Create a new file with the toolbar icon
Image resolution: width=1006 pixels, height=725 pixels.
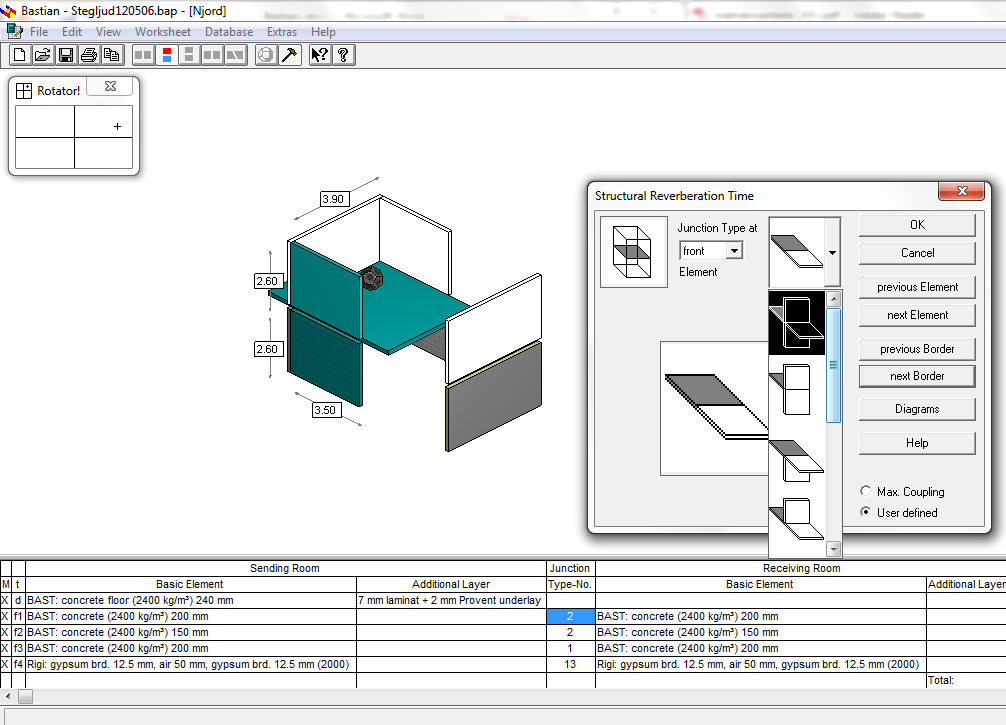point(20,55)
